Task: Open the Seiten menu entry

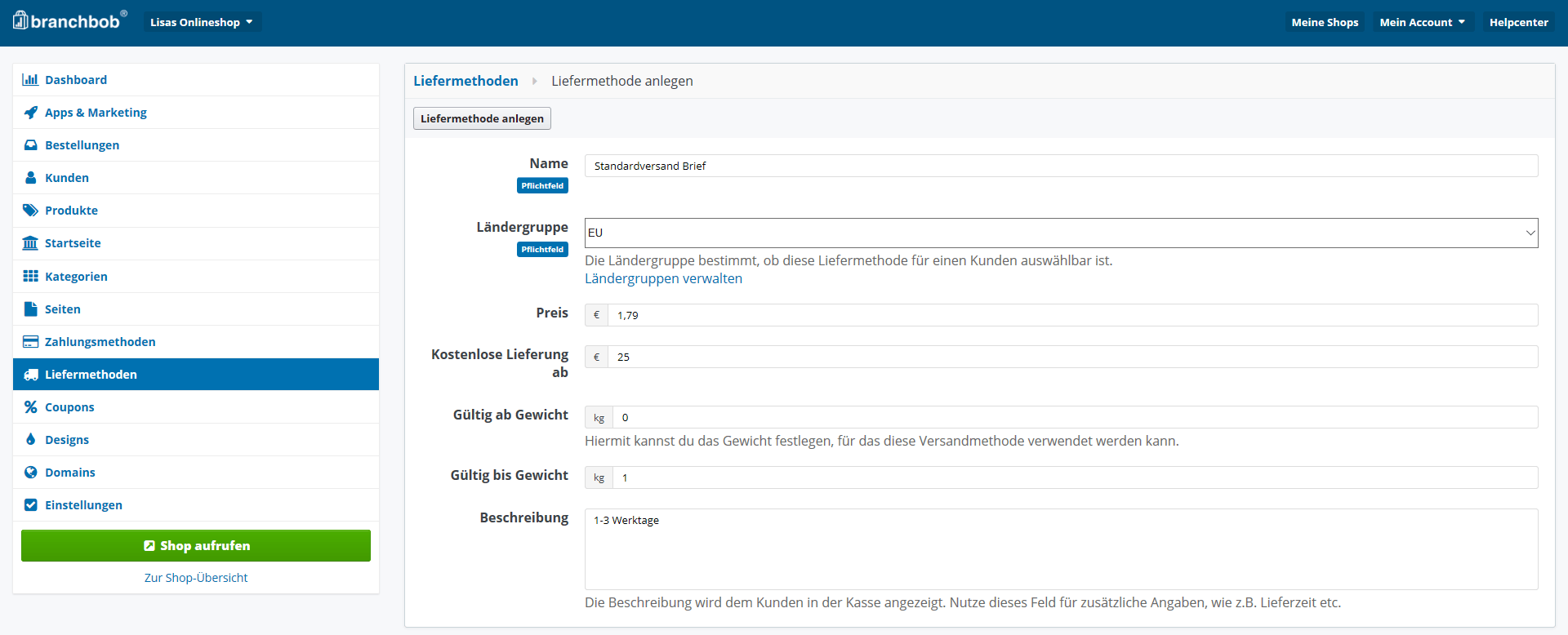Action: pyautogui.click(x=196, y=309)
